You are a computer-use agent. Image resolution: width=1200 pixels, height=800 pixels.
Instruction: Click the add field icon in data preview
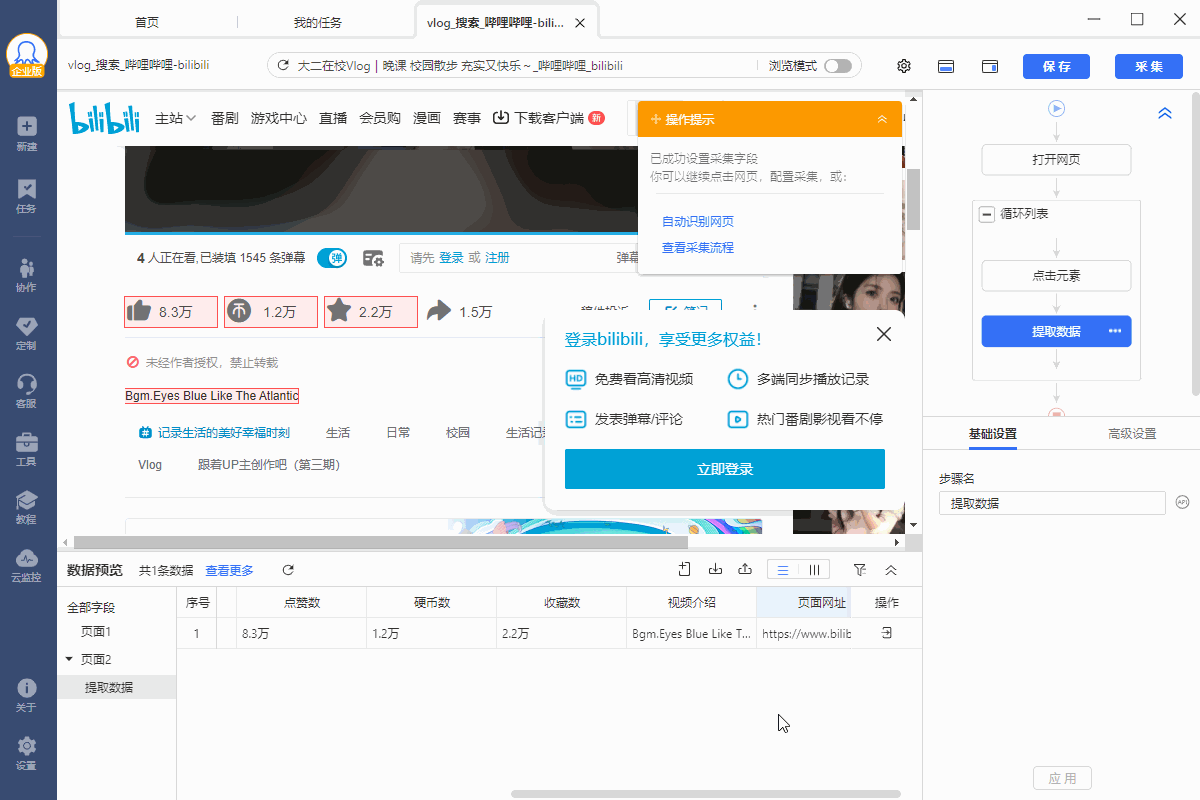coord(685,569)
